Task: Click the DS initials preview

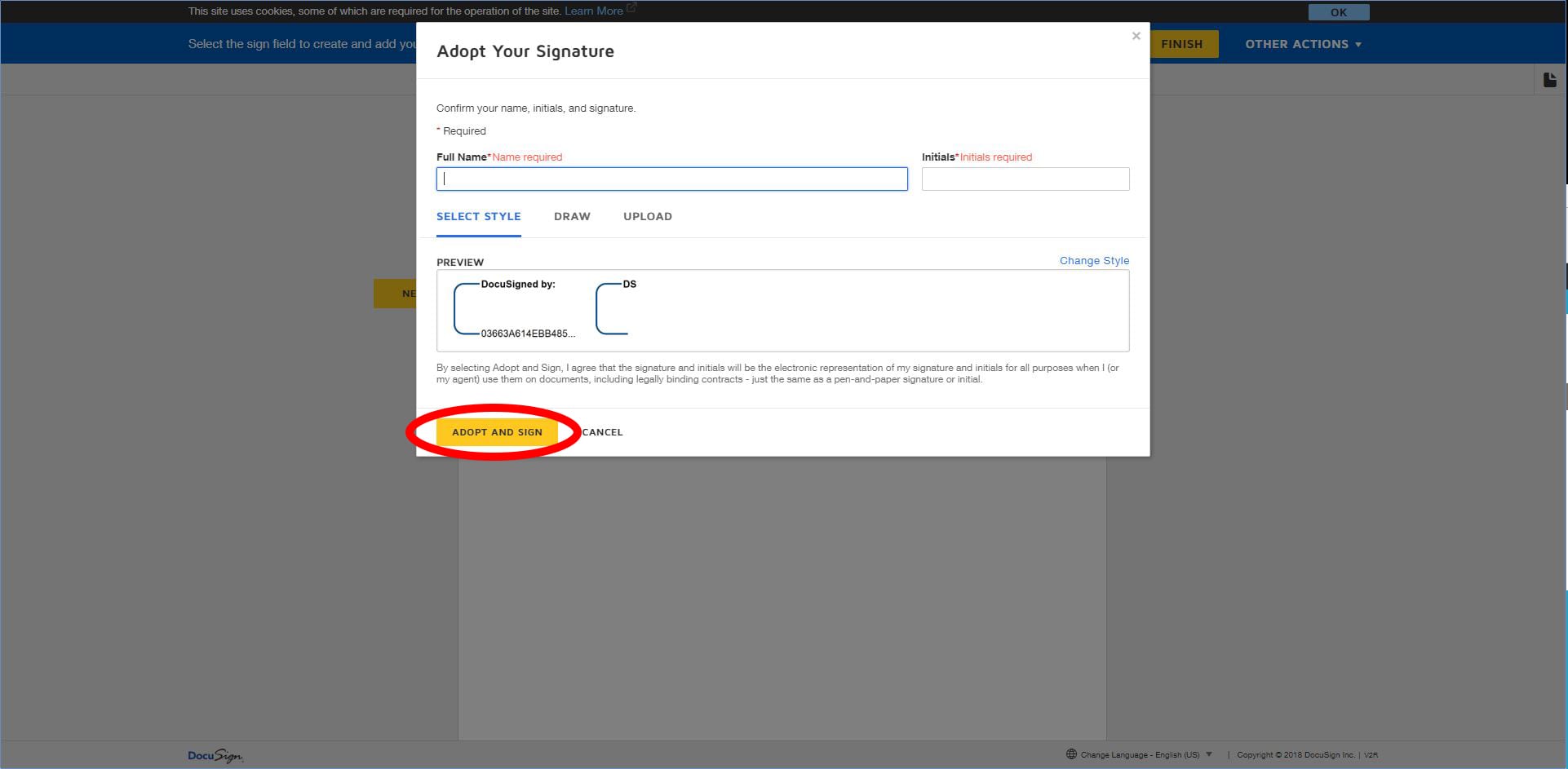Action: pyautogui.click(x=616, y=309)
